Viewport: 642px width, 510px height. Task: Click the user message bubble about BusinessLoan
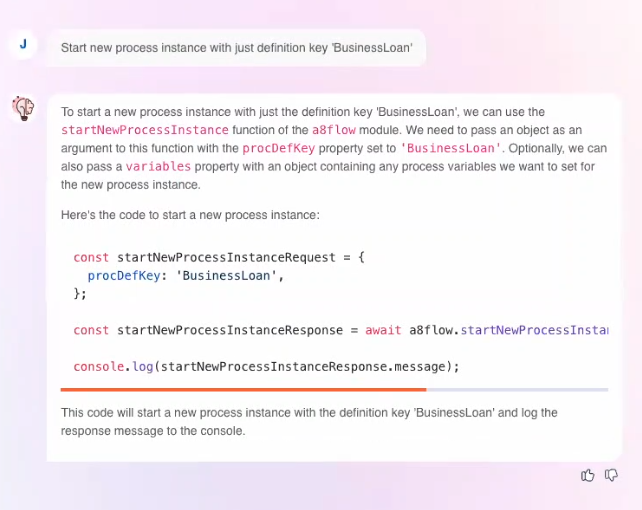(236, 48)
